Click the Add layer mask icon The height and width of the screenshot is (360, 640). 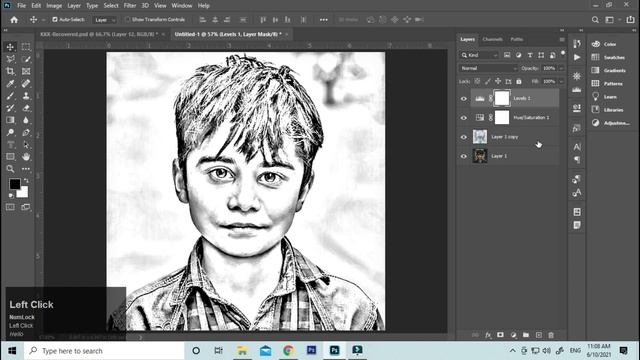pyautogui.click(x=500, y=335)
